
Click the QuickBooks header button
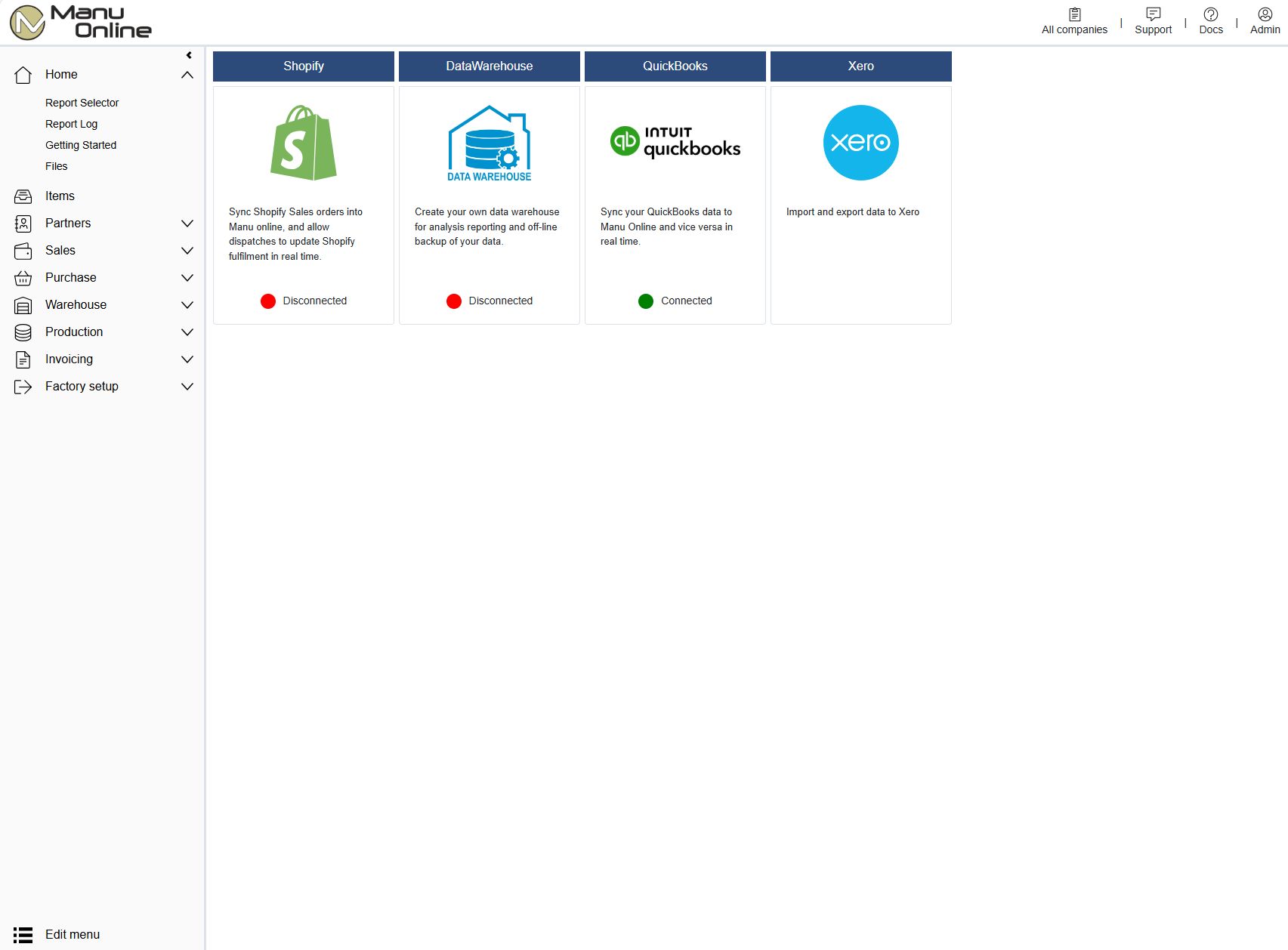click(675, 66)
